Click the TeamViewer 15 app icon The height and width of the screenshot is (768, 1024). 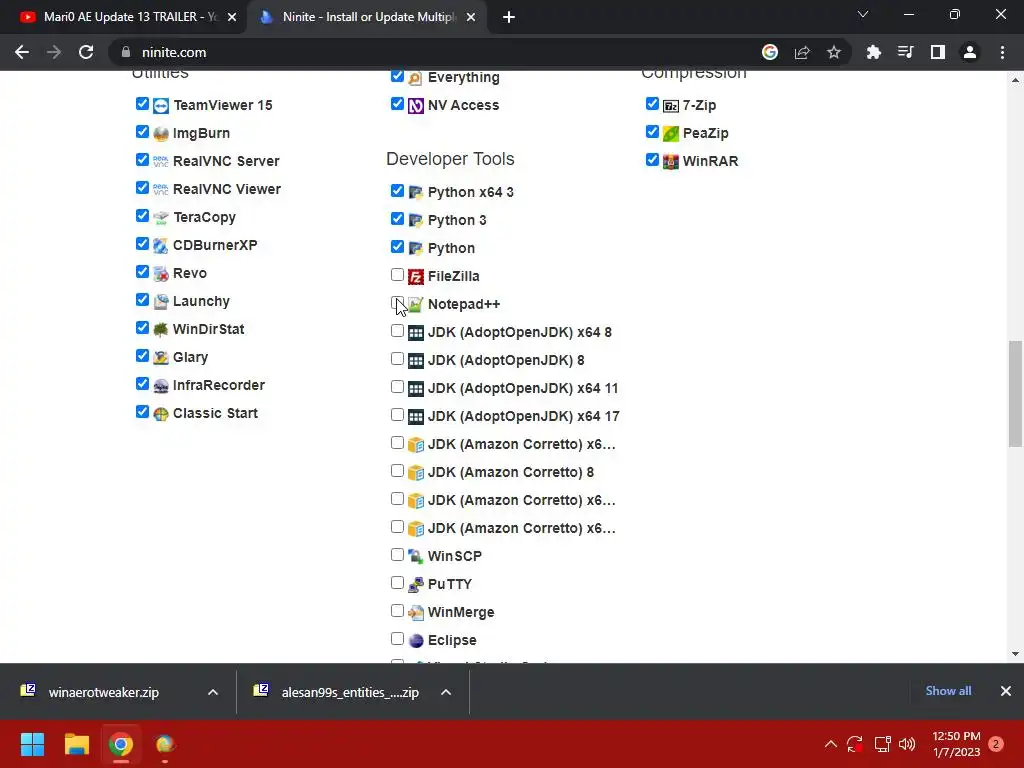pos(161,105)
